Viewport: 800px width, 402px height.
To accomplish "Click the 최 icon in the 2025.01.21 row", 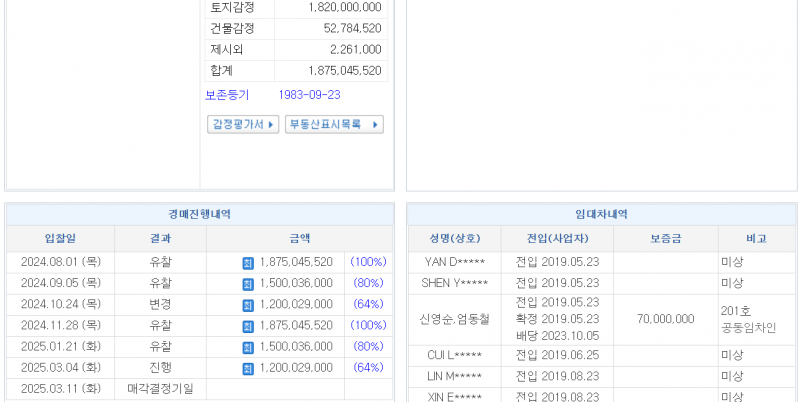I will (x=248, y=346).
